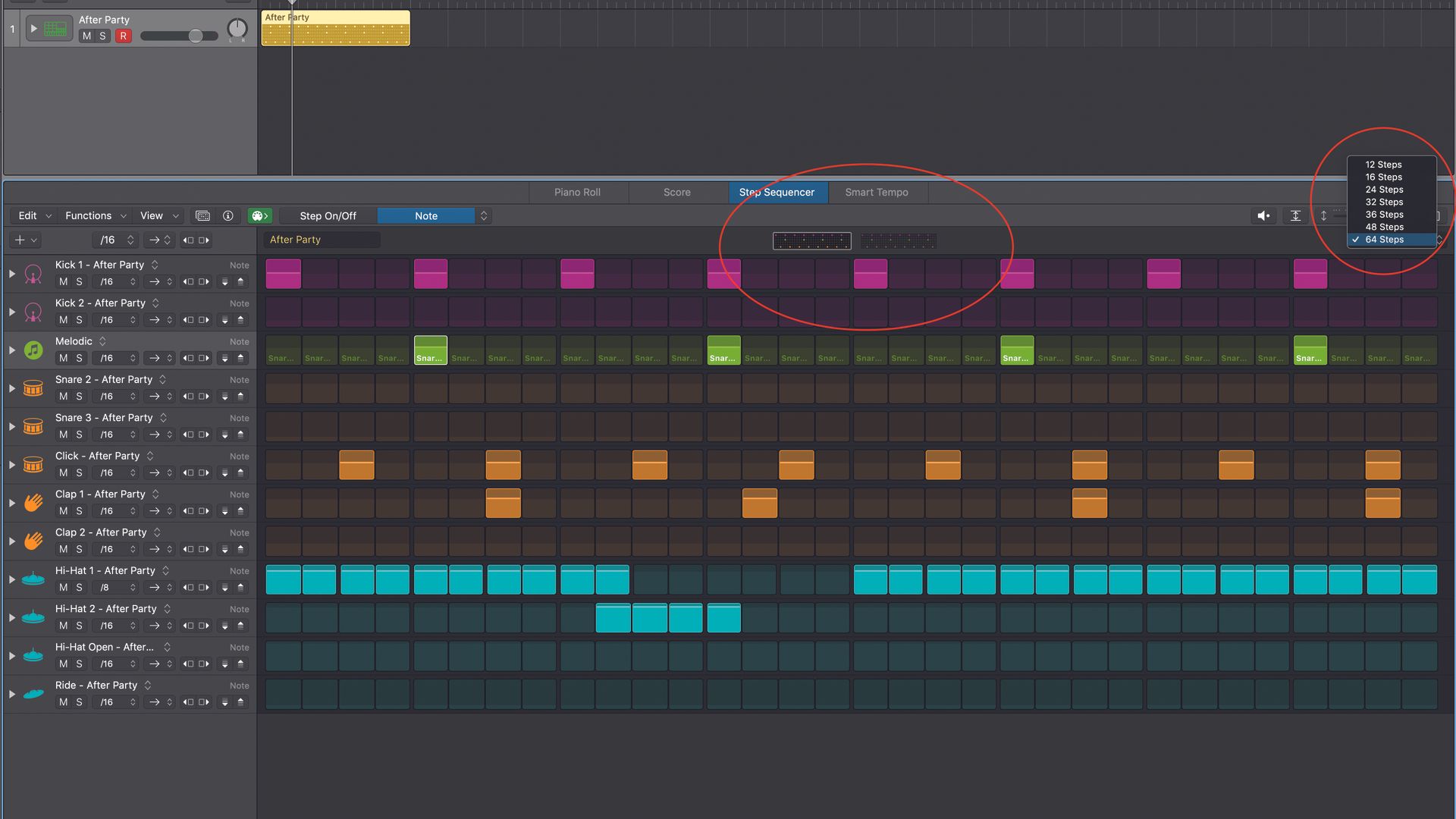The image size is (1456, 819).
Task: Click the Step On/Off edit mode button
Action: (328, 216)
